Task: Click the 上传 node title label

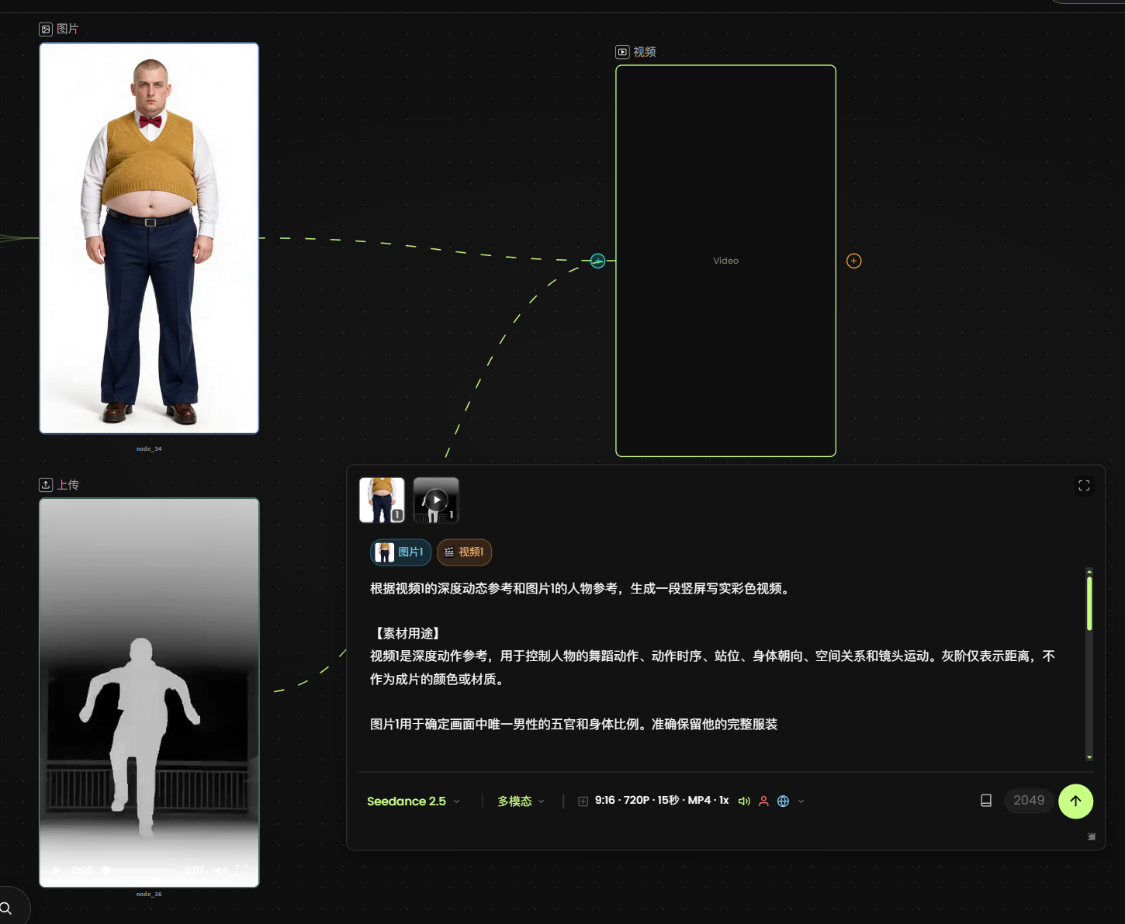Action: point(67,485)
